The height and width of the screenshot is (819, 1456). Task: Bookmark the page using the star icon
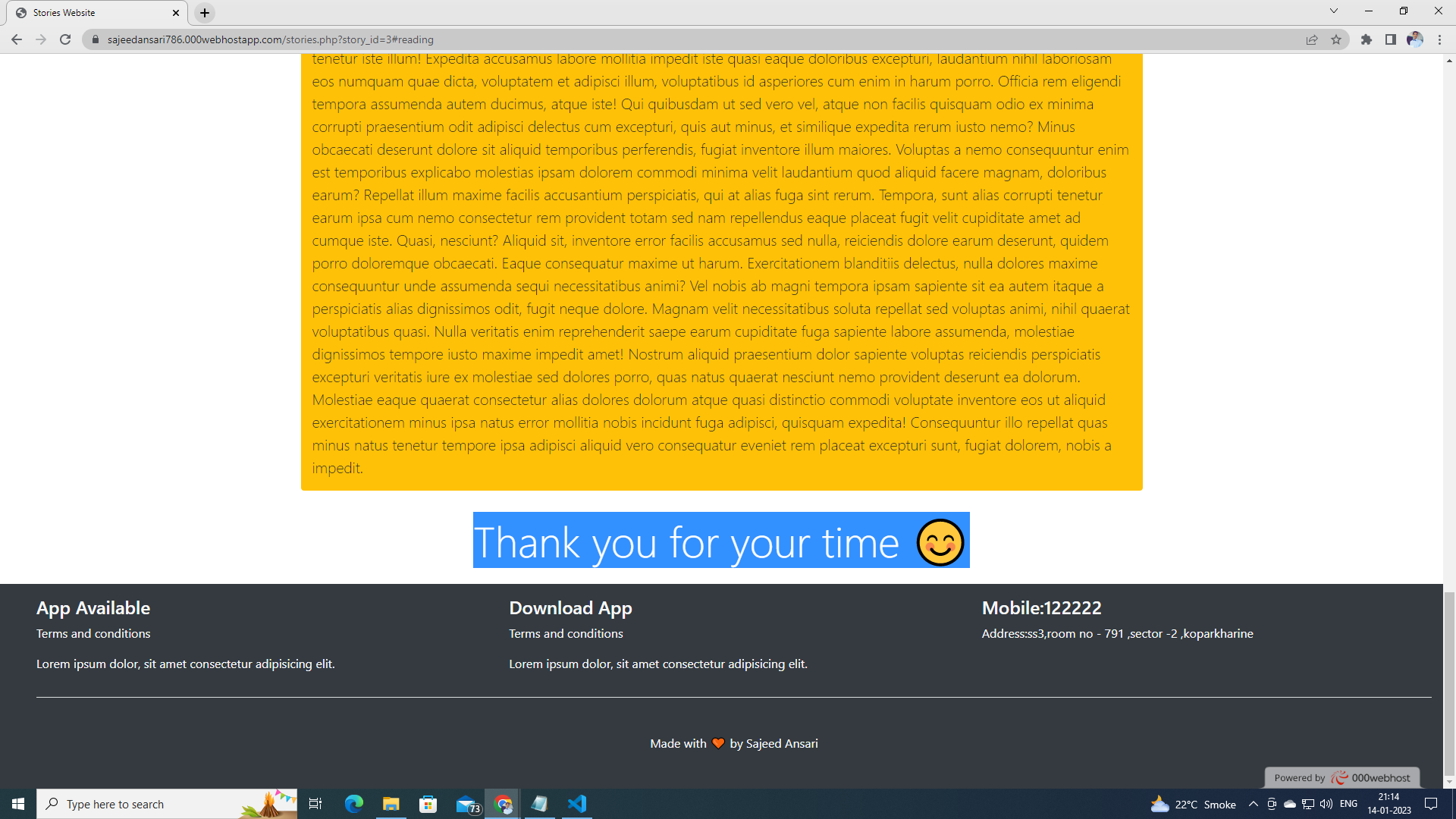[x=1335, y=39]
